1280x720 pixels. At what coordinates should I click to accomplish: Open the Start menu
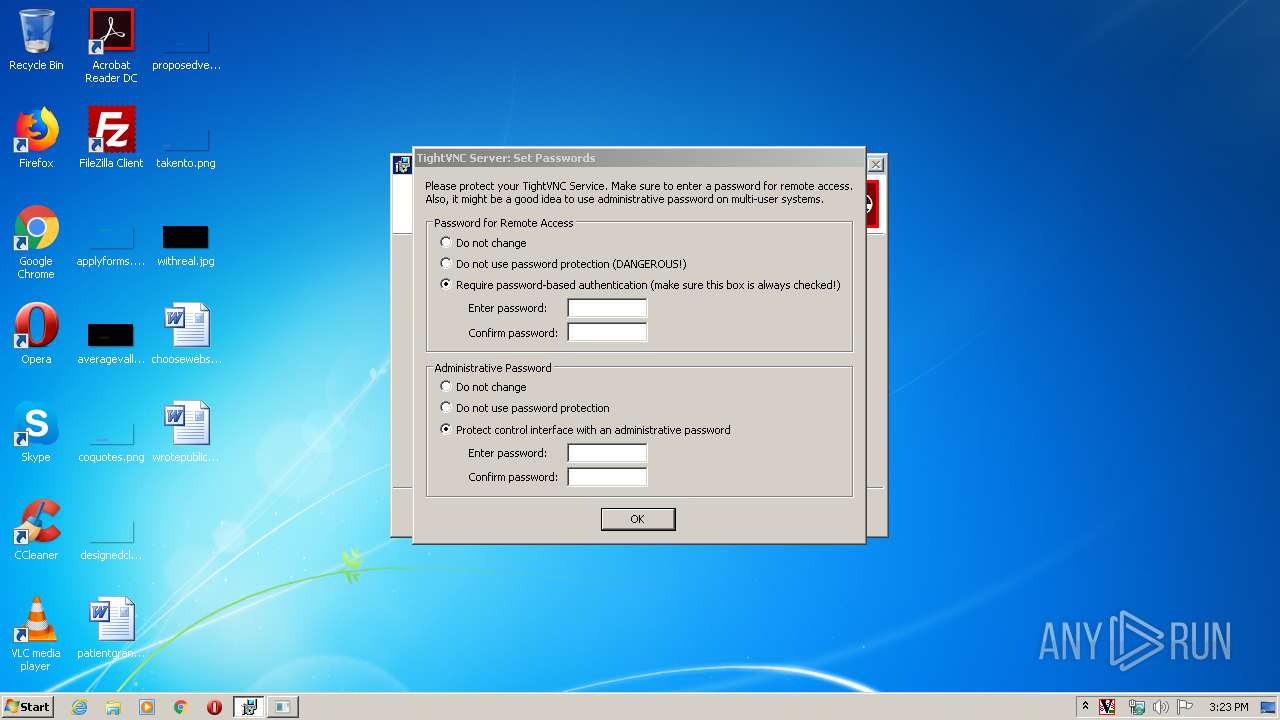coord(27,707)
